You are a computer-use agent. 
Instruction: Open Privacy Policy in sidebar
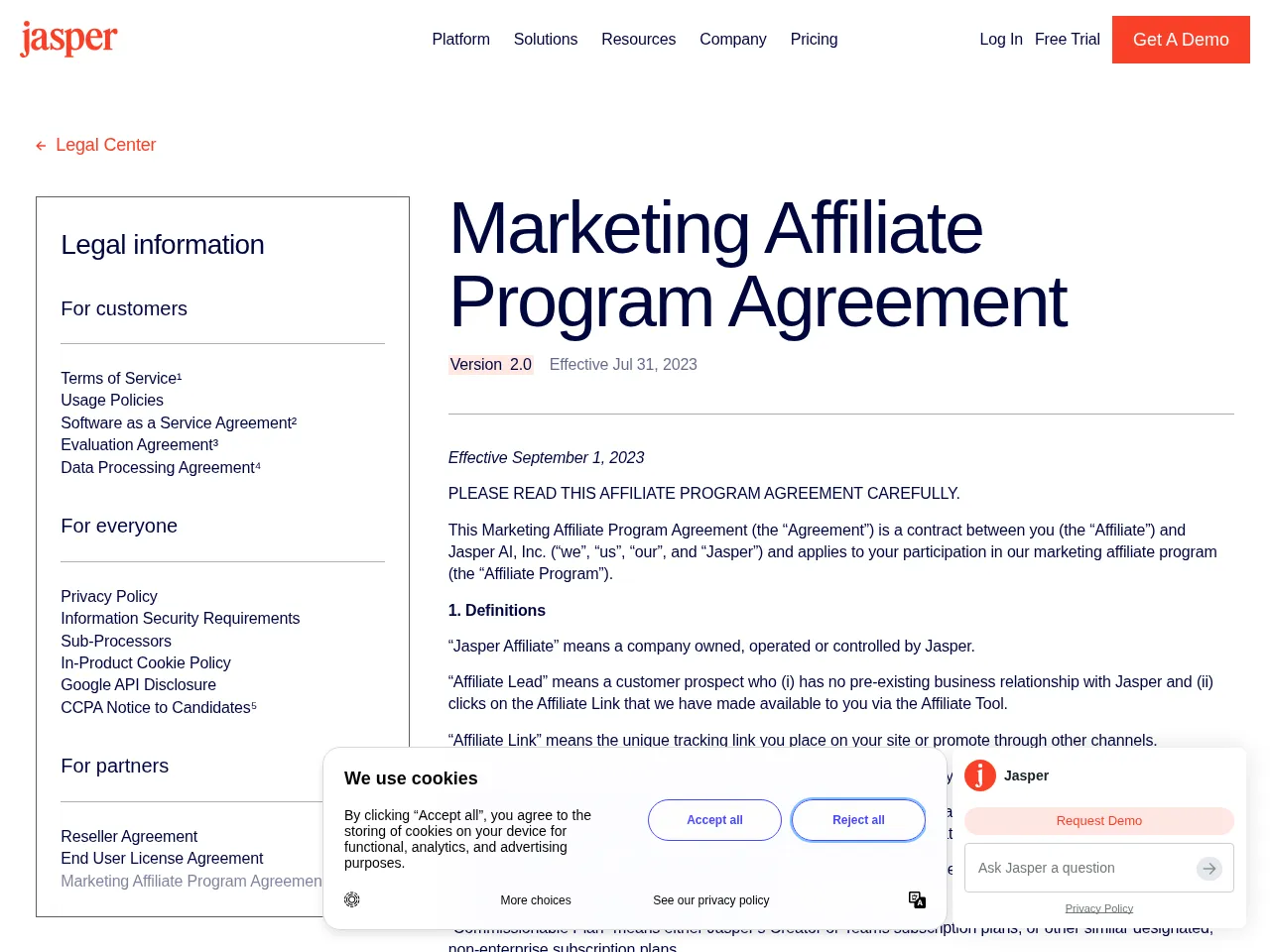coord(109,596)
